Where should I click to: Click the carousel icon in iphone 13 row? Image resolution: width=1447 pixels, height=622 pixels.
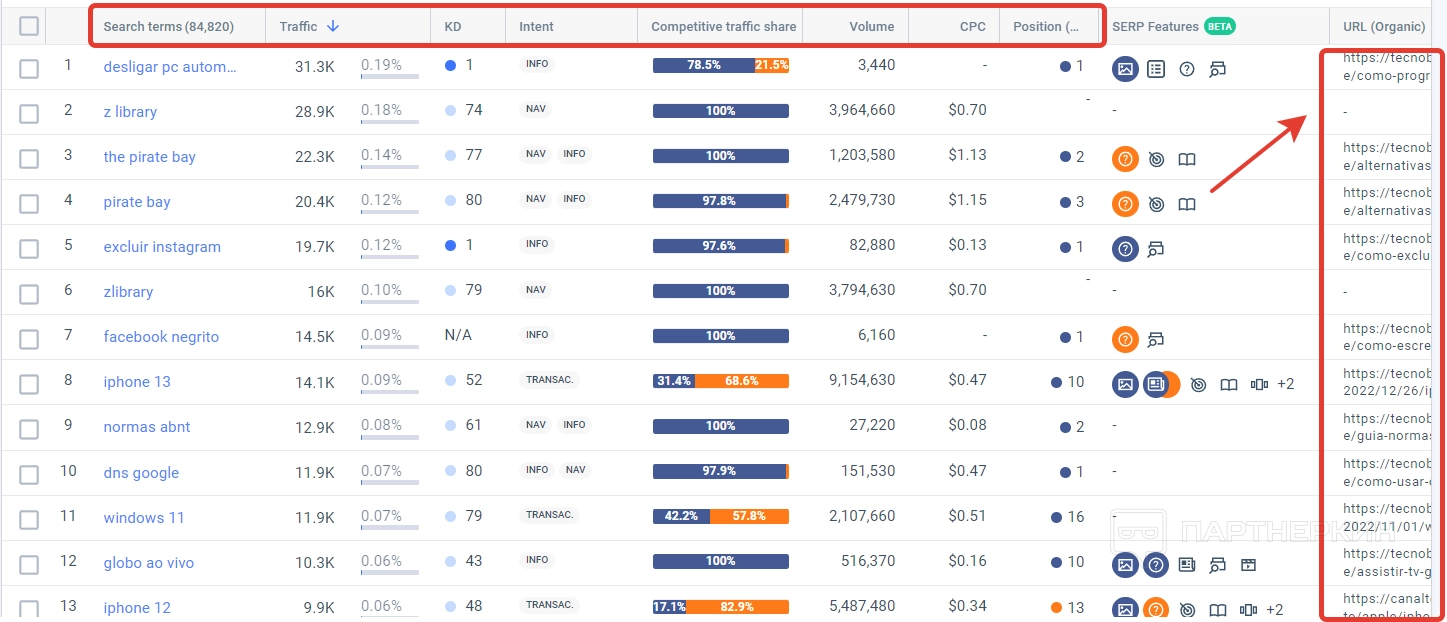tap(1260, 385)
